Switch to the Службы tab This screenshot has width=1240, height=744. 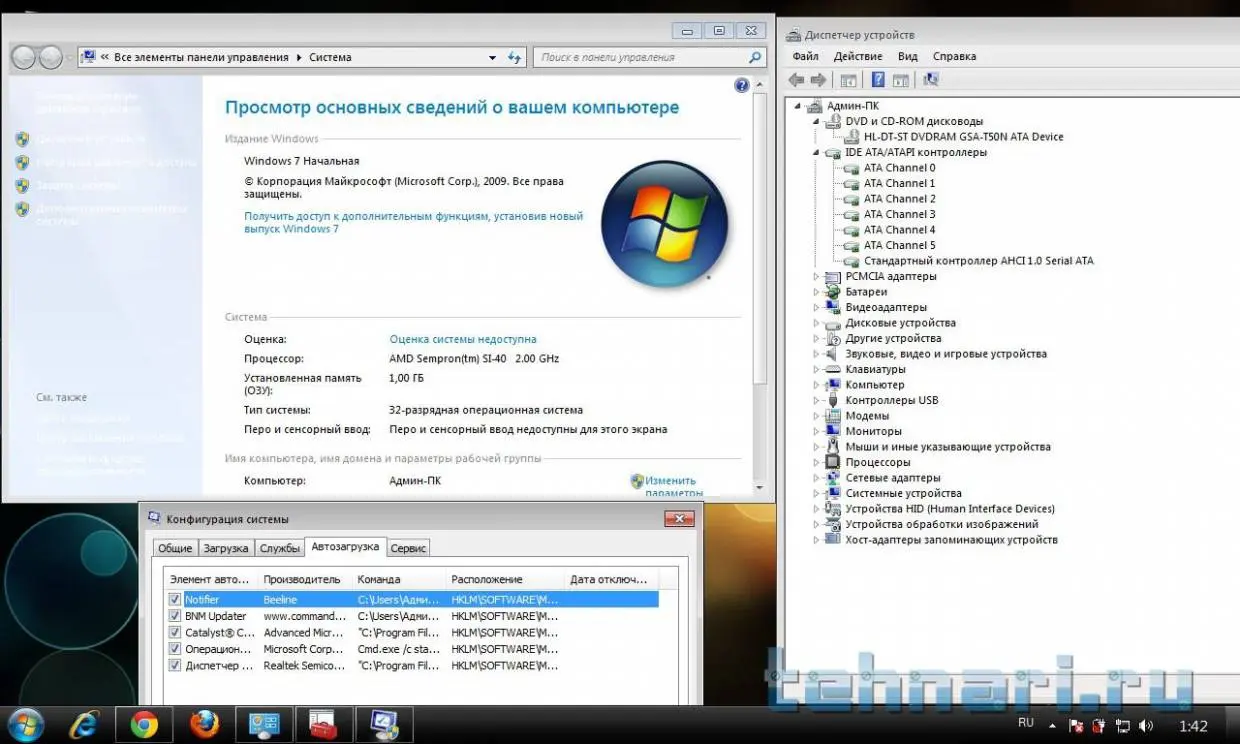click(280, 548)
